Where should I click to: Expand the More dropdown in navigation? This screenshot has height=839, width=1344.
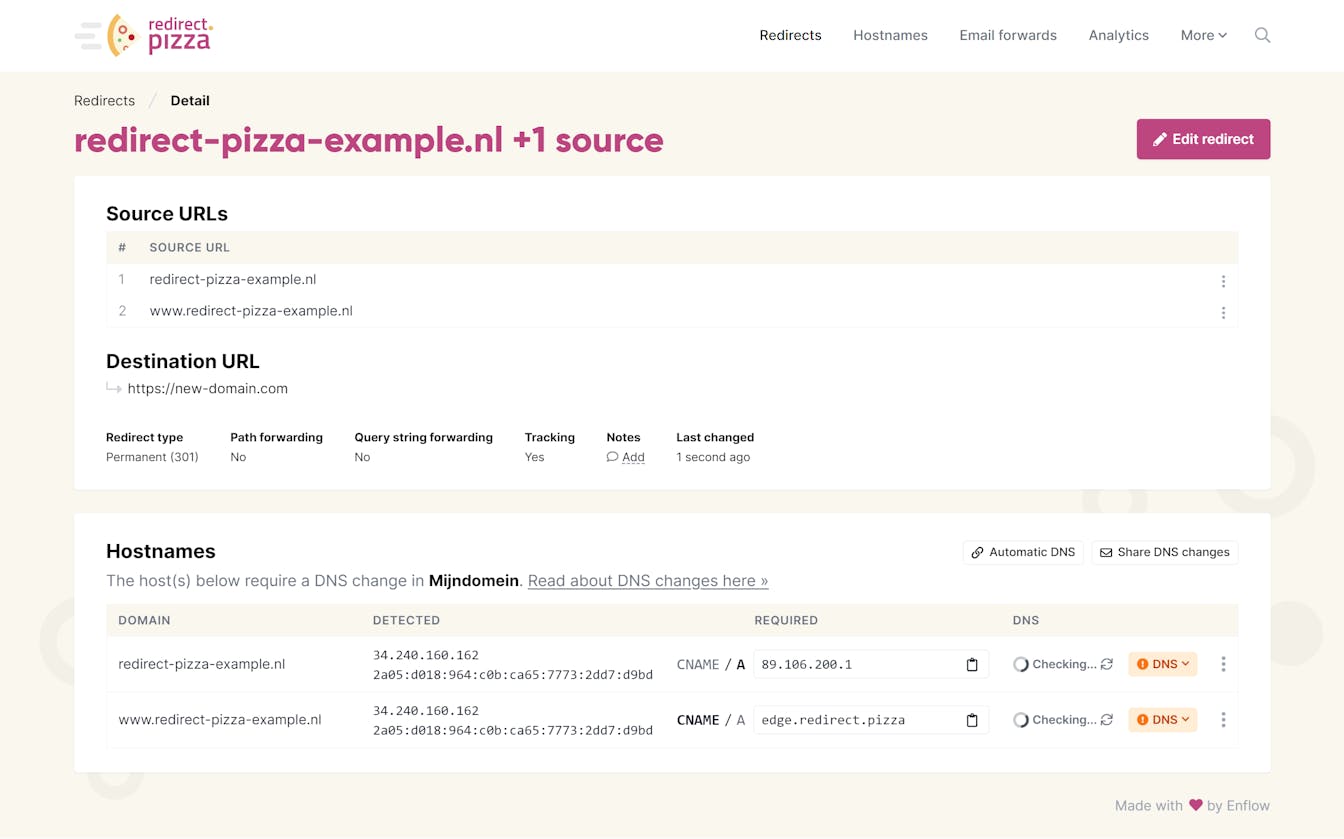[1203, 35]
